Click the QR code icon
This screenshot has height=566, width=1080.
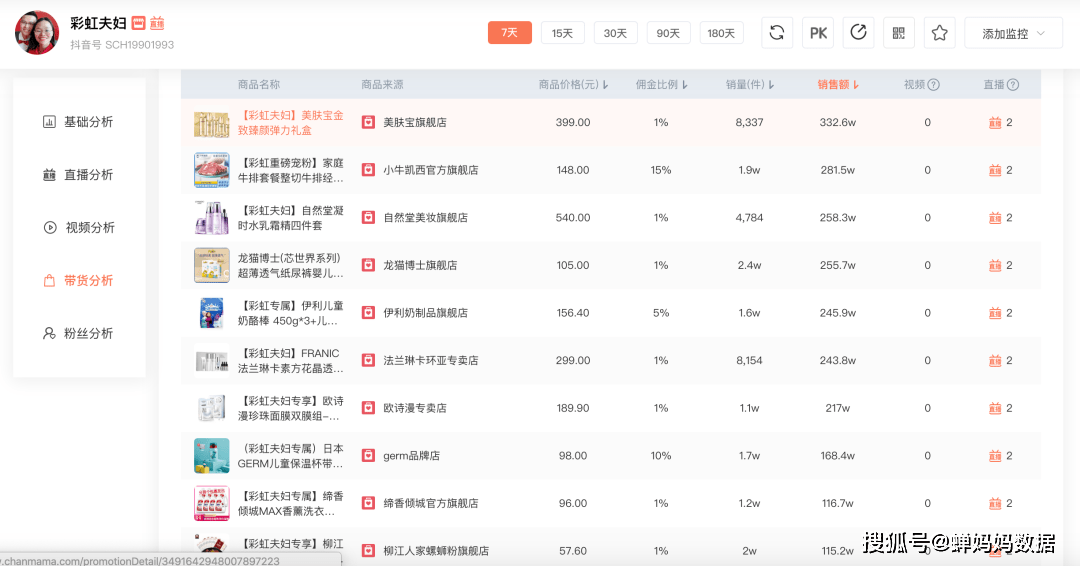point(898,33)
